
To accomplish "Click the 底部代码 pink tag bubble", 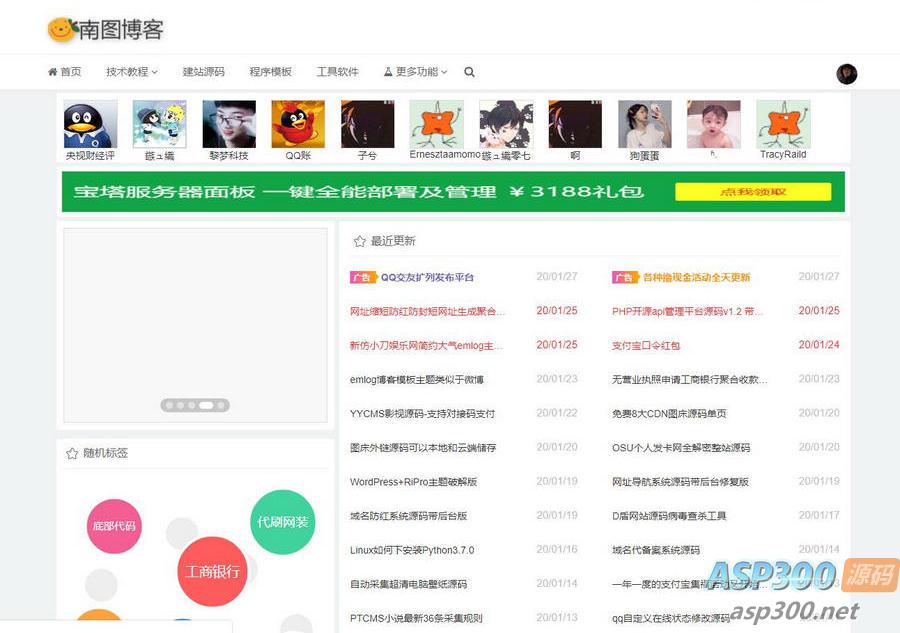I will (x=114, y=526).
